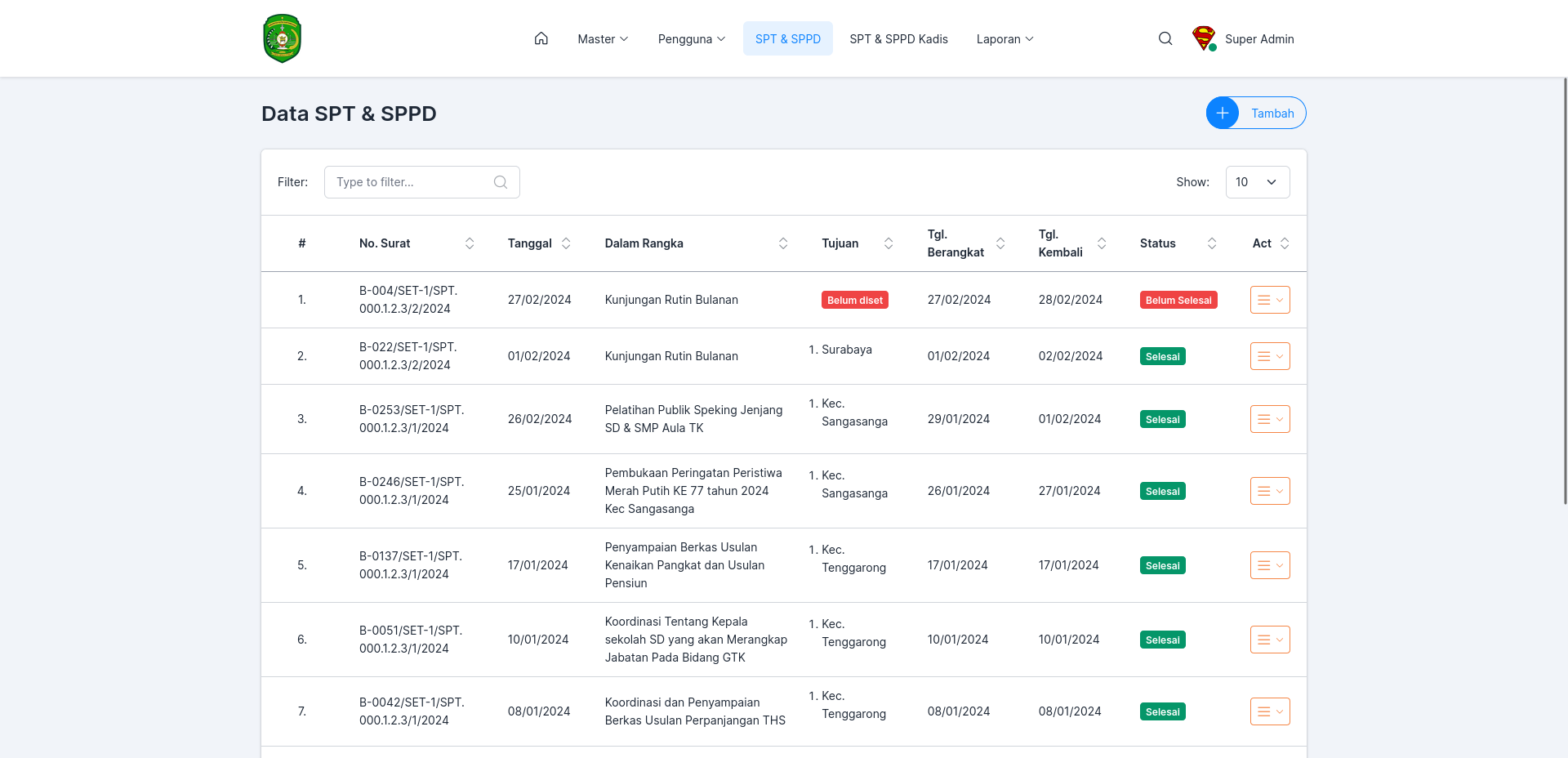Select the SPT & SPPD tab
1568x758 pixels.
coord(788,38)
